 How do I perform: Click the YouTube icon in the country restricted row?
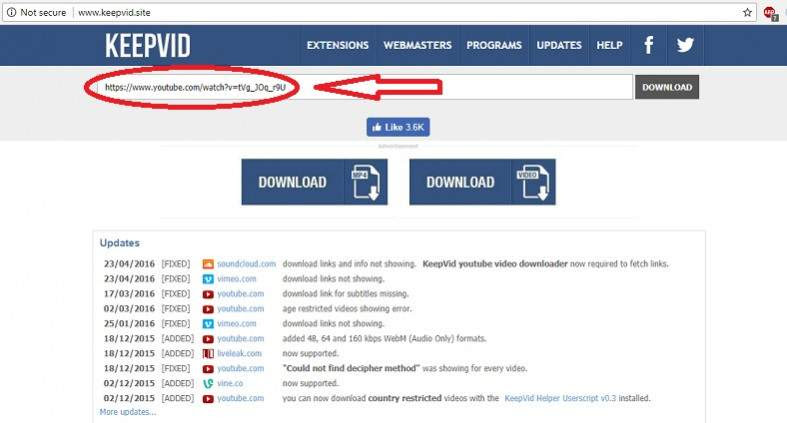click(x=208, y=399)
